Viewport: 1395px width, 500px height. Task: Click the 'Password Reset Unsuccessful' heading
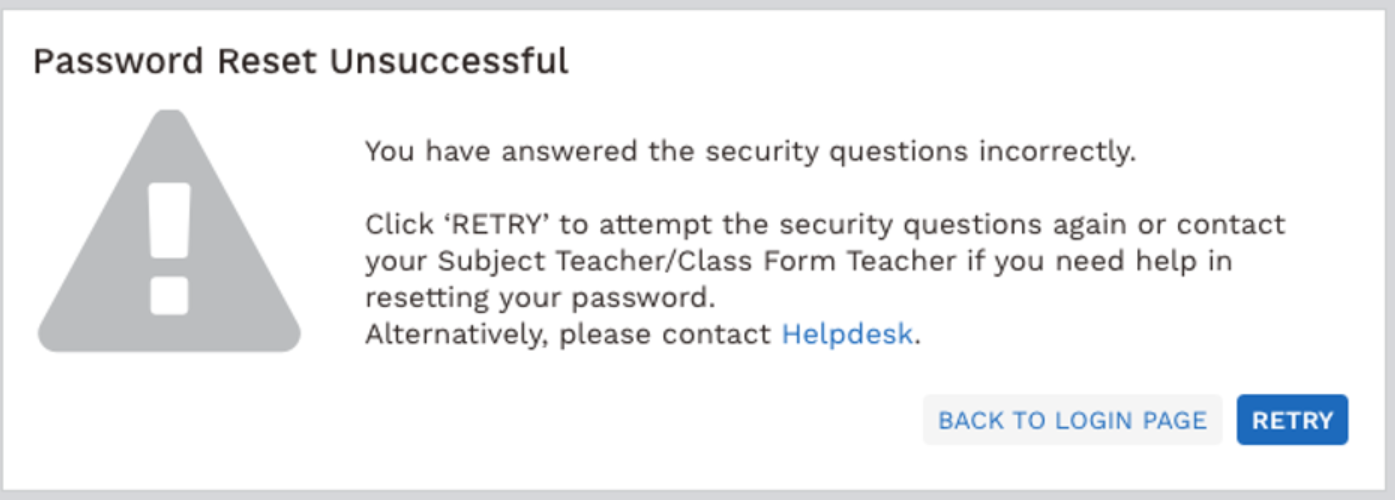click(x=300, y=62)
